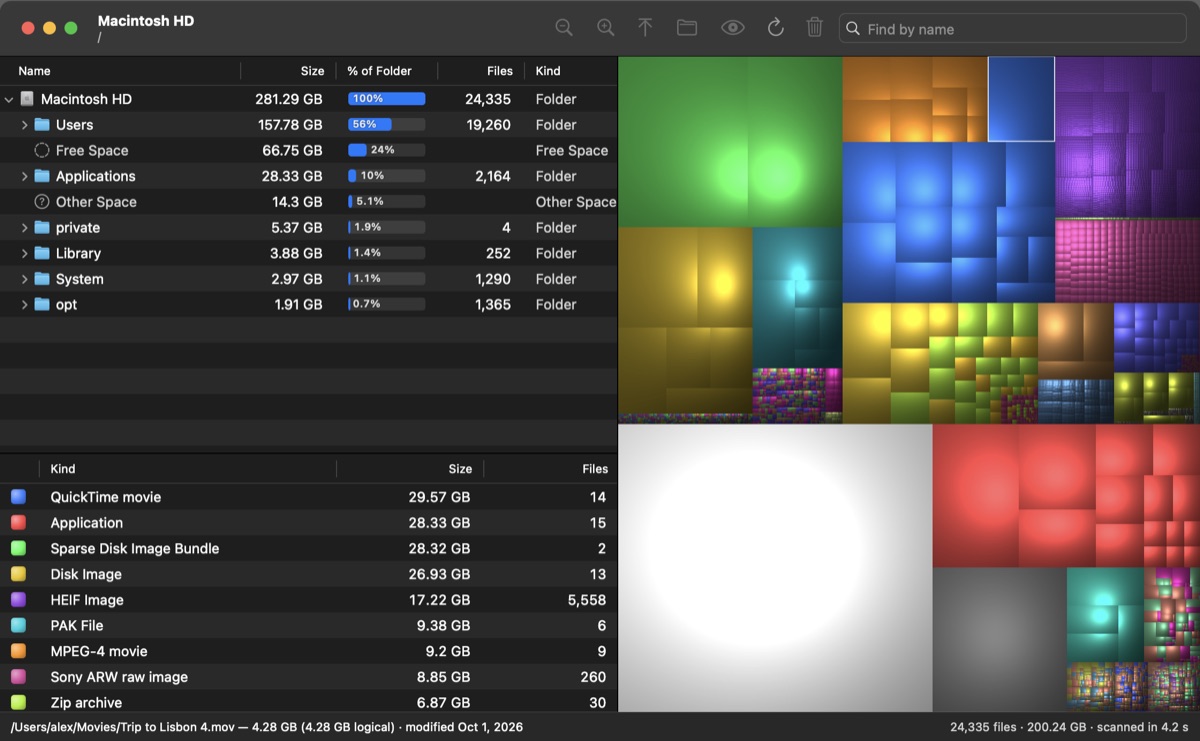Sort by % of Folder column header
1200x741 pixels.
(x=386, y=71)
